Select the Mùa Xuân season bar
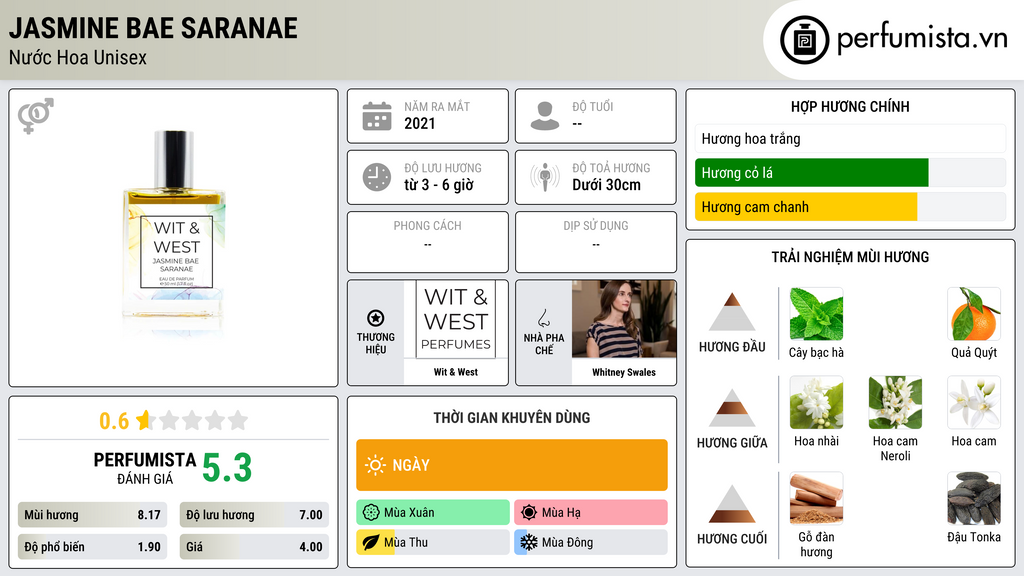Viewport: 1024px width, 576px height. [x=433, y=513]
